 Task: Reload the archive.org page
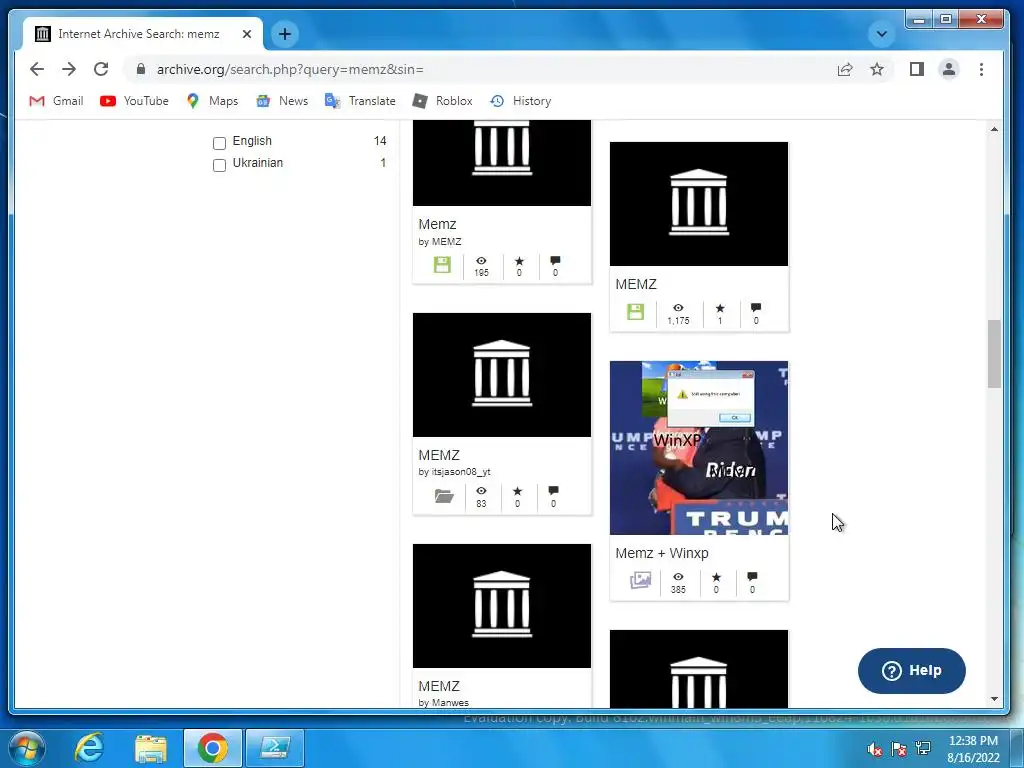[101, 69]
